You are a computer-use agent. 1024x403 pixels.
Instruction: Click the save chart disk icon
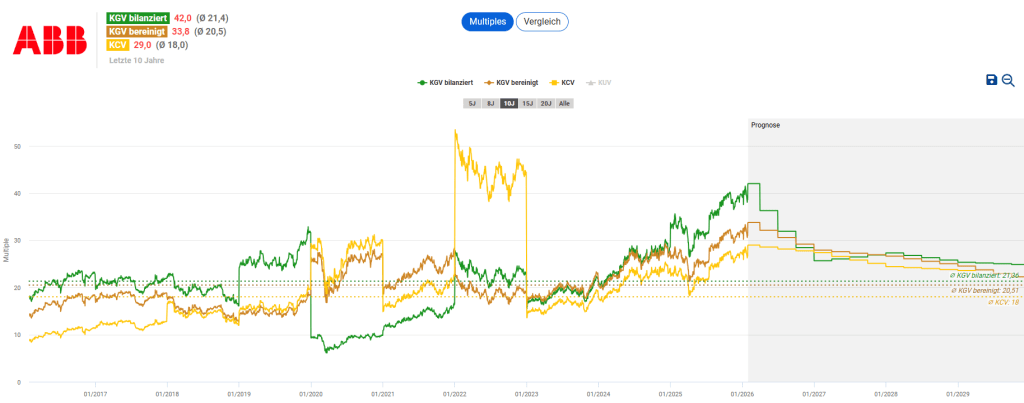pos(991,80)
